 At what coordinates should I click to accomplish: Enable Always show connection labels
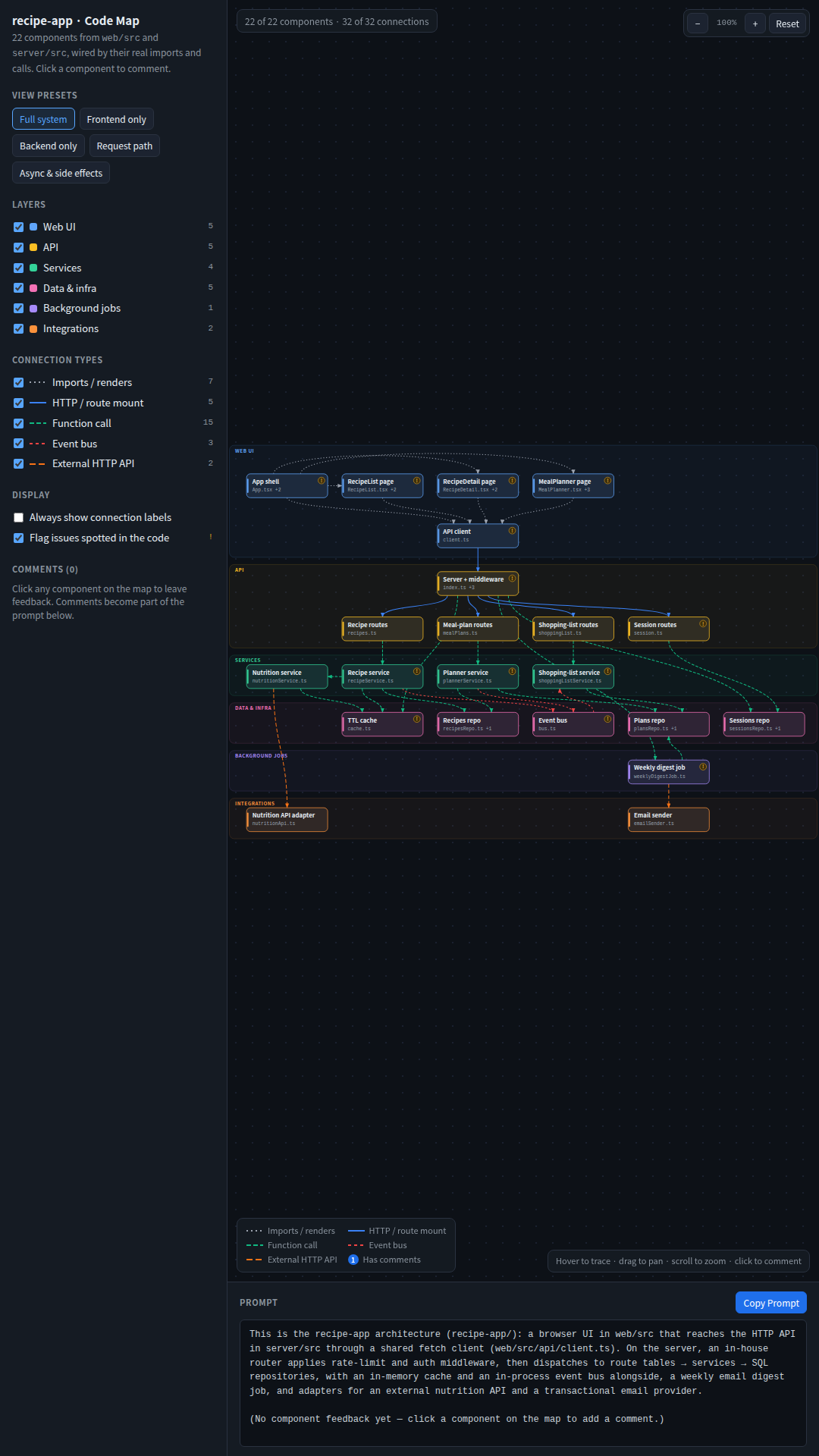coord(18,517)
